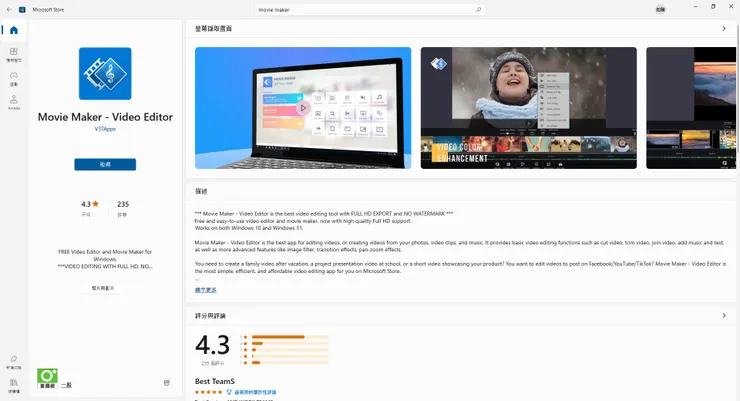Click the Microsoft Store logo in title bar
This screenshot has height=401, width=740.
pyautogui.click(x=22, y=9)
